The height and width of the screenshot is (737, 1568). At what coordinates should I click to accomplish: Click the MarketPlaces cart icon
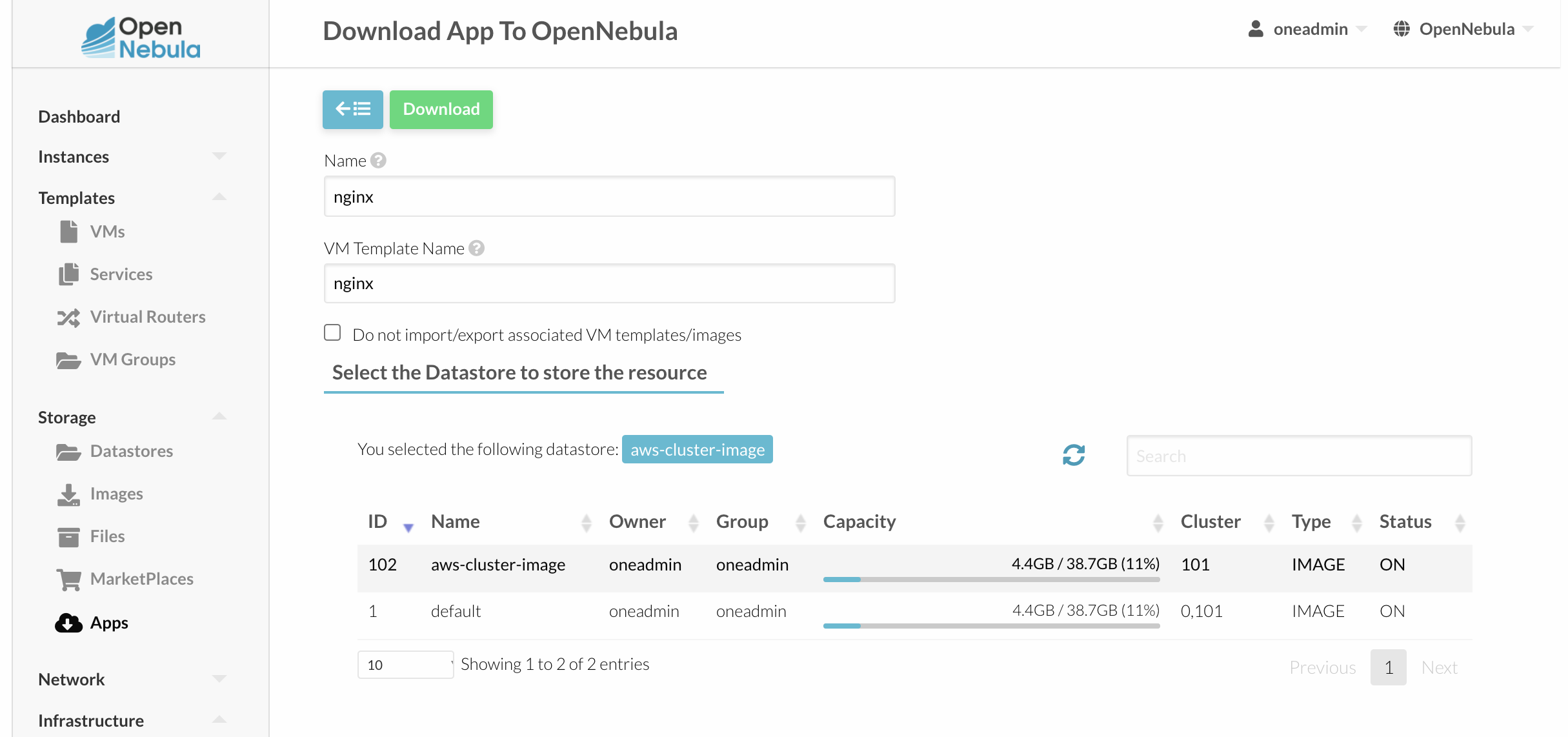pos(68,580)
